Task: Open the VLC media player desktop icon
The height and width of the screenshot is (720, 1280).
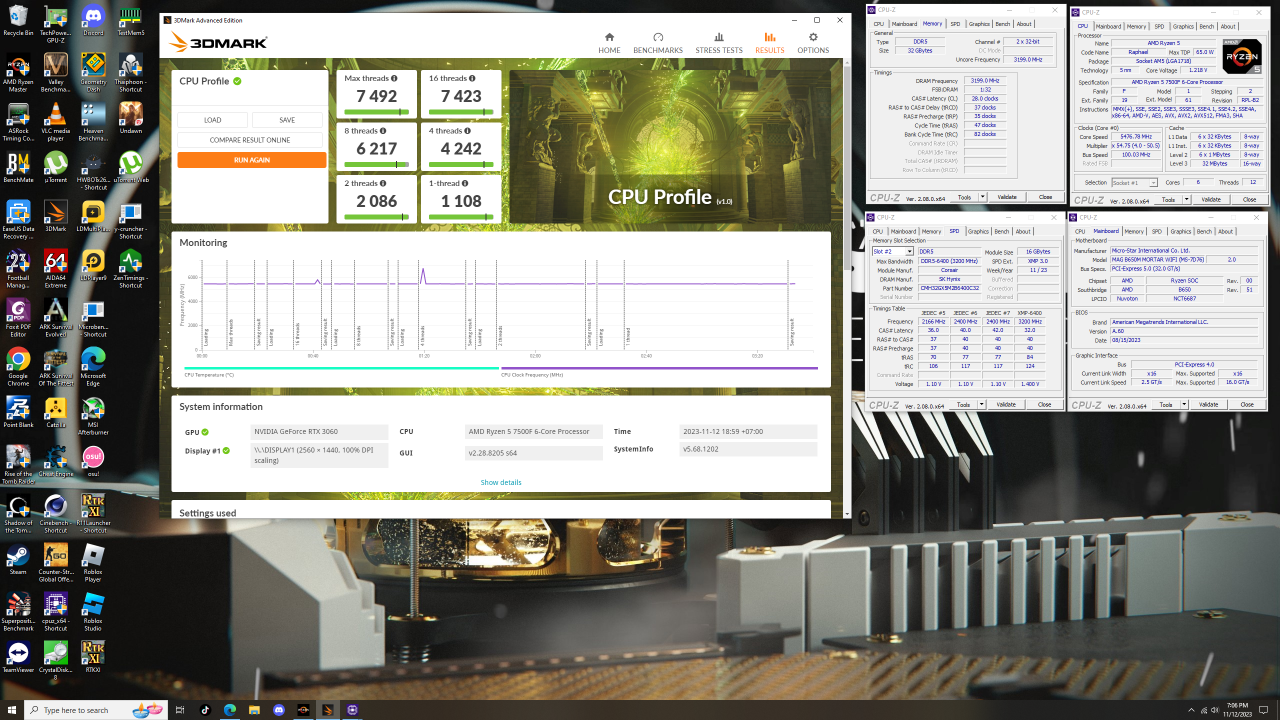Action: click(56, 120)
